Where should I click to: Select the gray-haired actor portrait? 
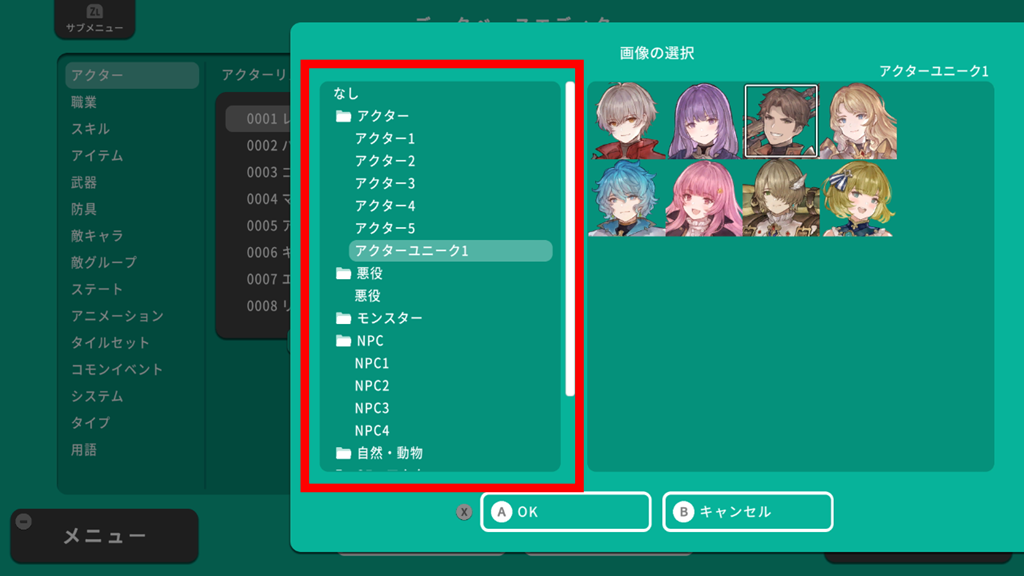click(628, 121)
